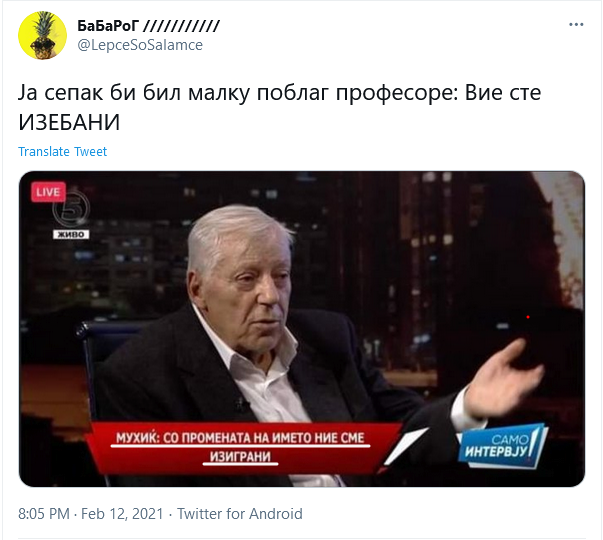Open the @LepceSoSalamce handle link
This screenshot has width=603, height=540.
coord(140,45)
